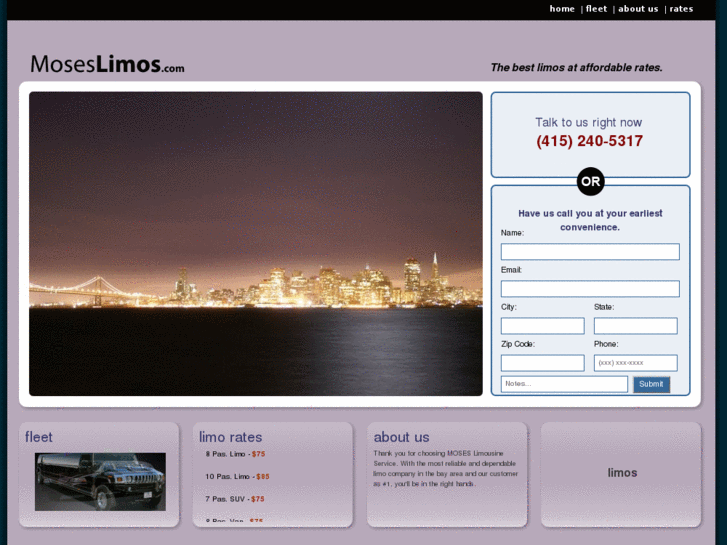Click the OR circle badge
This screenshot has width=727, height=545.
[591, 181]
